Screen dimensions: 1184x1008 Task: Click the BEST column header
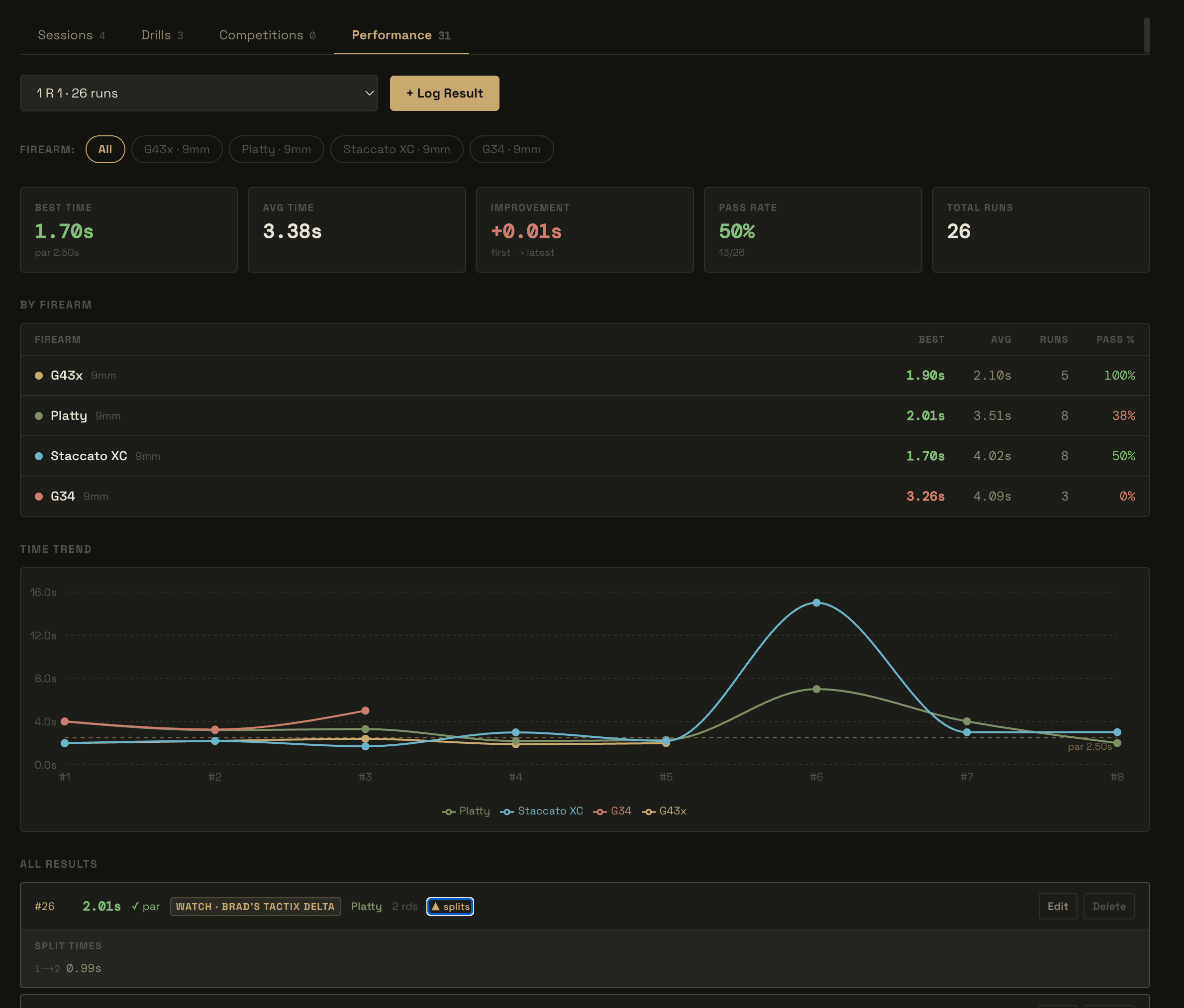click(x=931, y=339)
